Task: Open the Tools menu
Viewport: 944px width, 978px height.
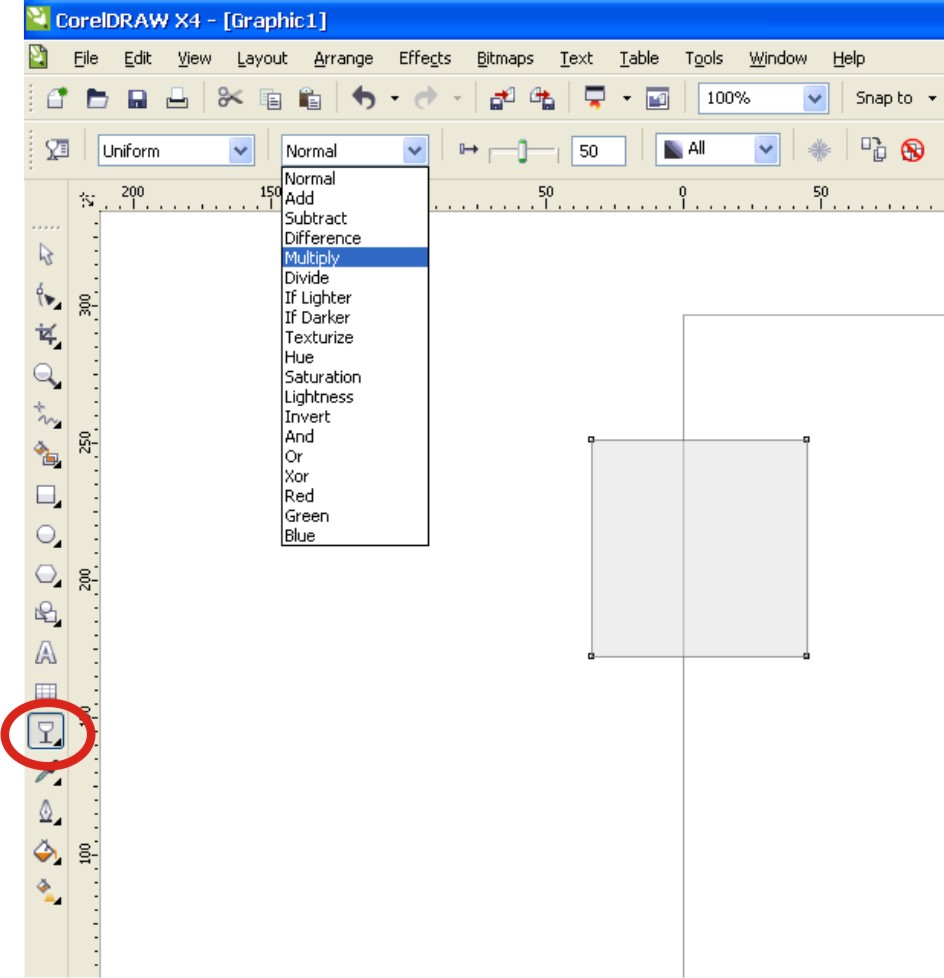Action: coord(704,58)
